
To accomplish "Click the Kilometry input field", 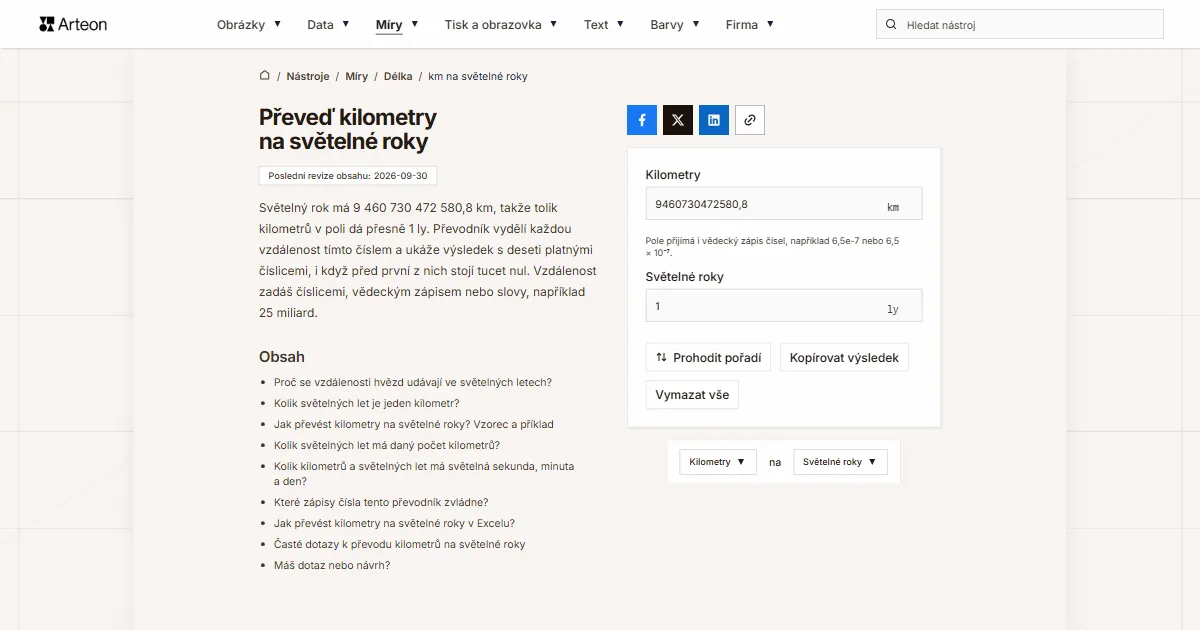I will click(784, 204).
